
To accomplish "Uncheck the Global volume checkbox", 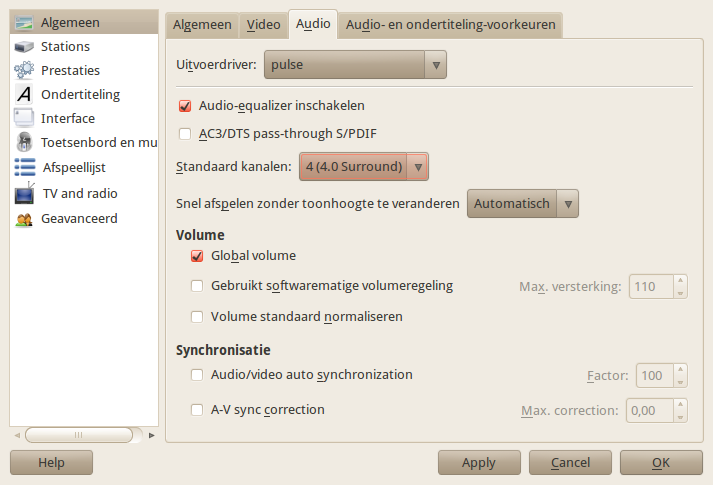I will 197,256.
